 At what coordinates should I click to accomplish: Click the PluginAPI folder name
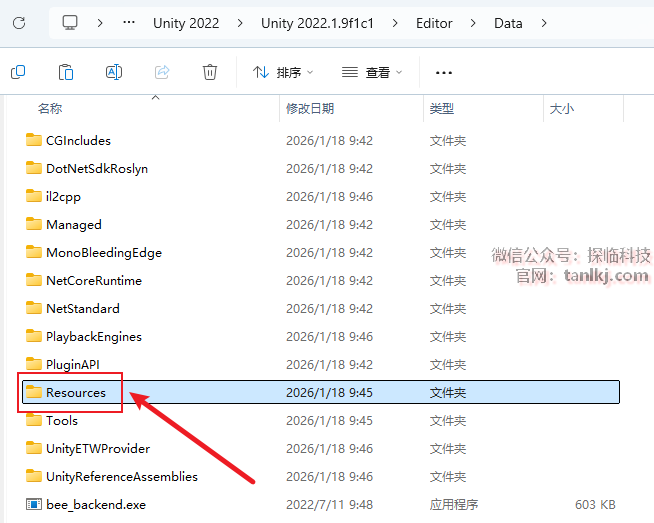pos(73,365)
